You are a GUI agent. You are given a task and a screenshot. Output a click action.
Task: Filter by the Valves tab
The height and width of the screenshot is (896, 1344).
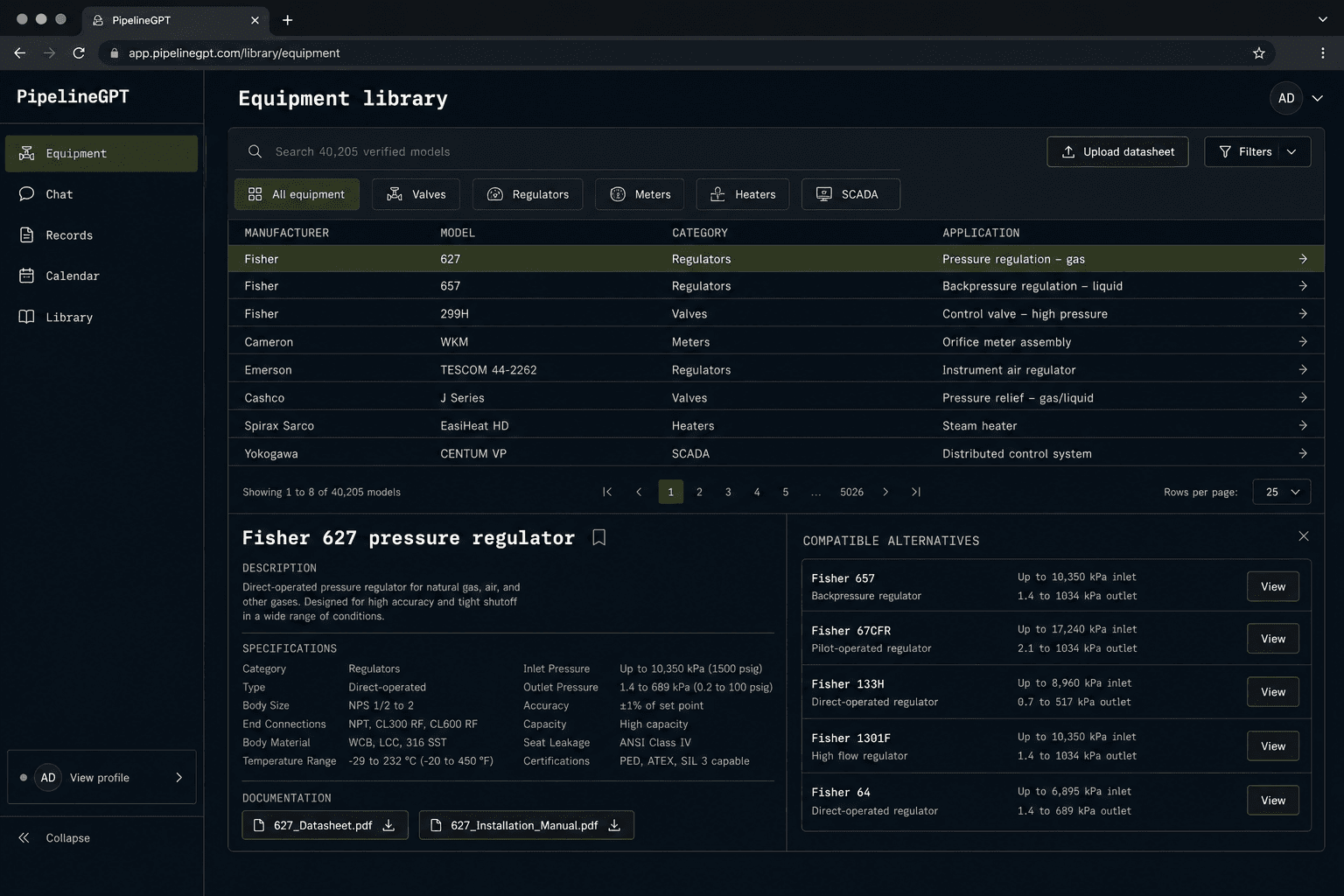416,194
